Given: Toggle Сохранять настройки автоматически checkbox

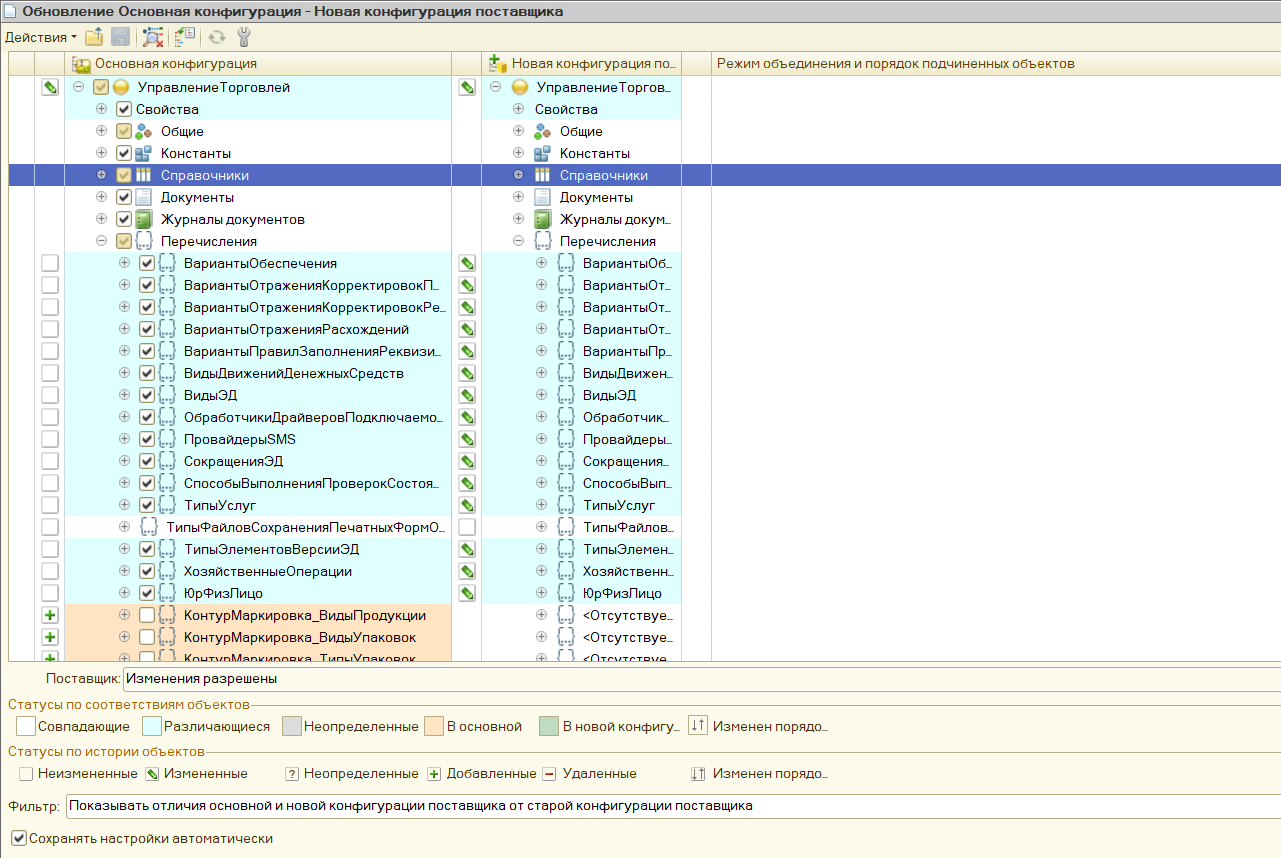Looking at the screenshot, I should [x=18, y=838].
